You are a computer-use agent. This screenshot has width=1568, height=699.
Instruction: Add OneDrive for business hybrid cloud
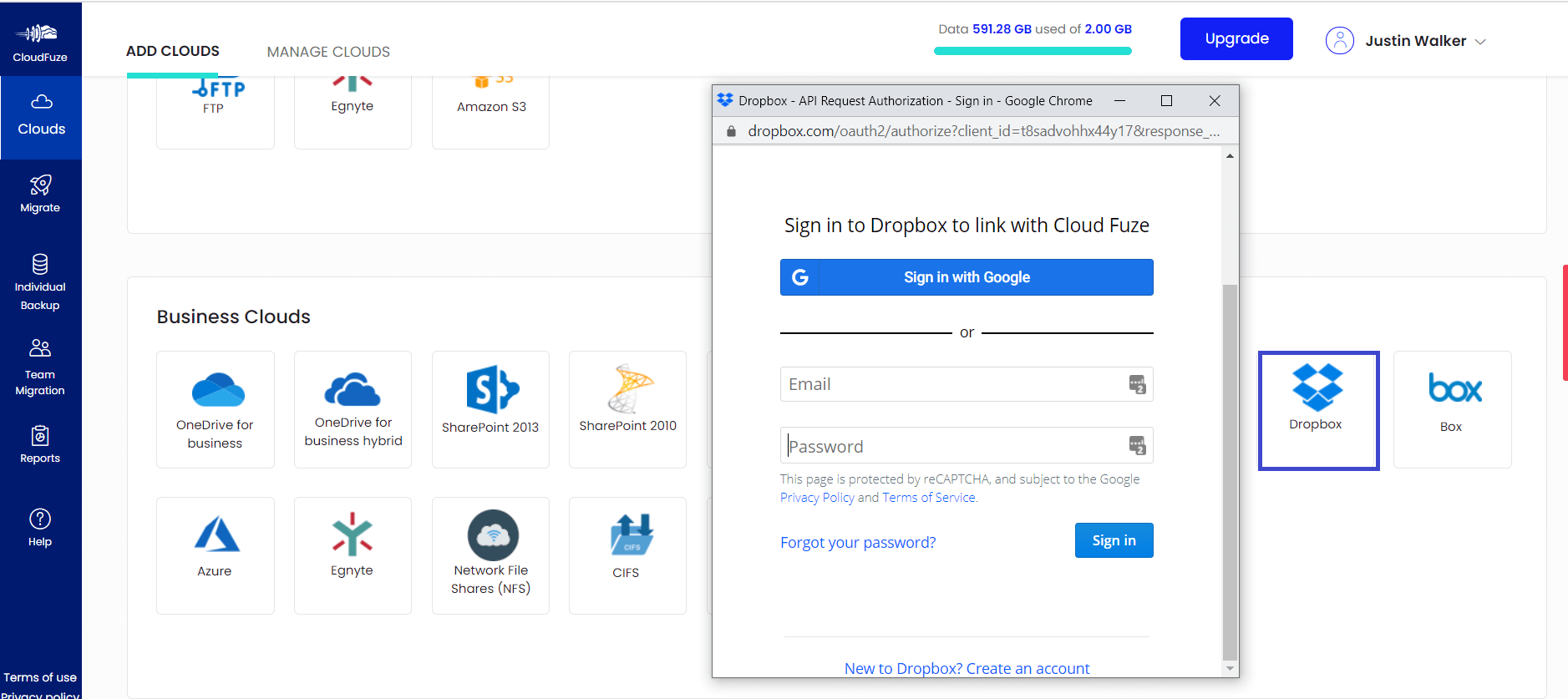(353, 409)
